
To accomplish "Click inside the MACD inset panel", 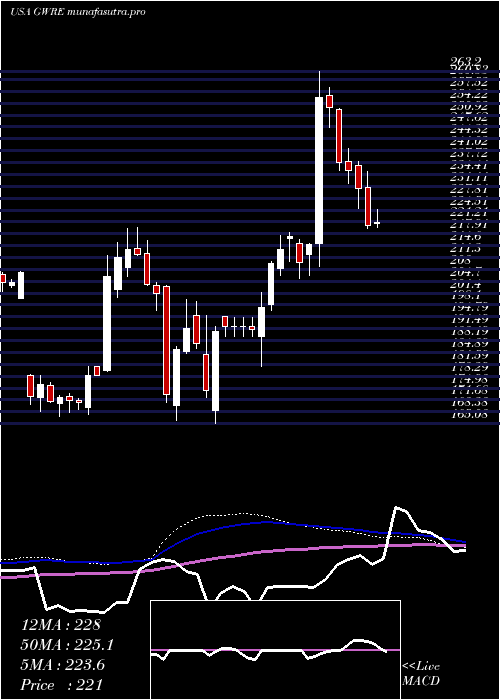I will 275,650.
